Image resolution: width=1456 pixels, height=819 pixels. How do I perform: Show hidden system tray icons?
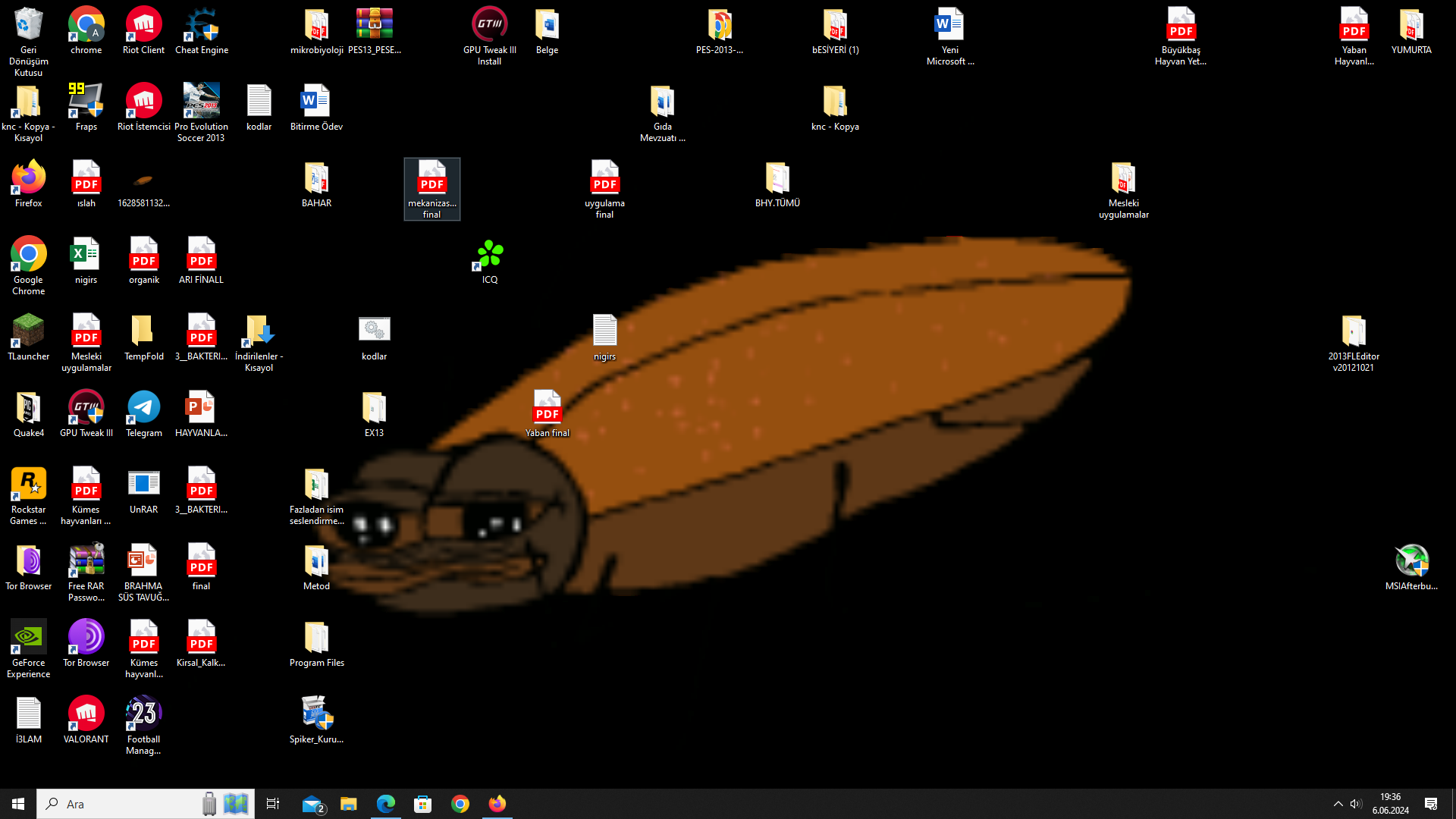click(1338, 804)
